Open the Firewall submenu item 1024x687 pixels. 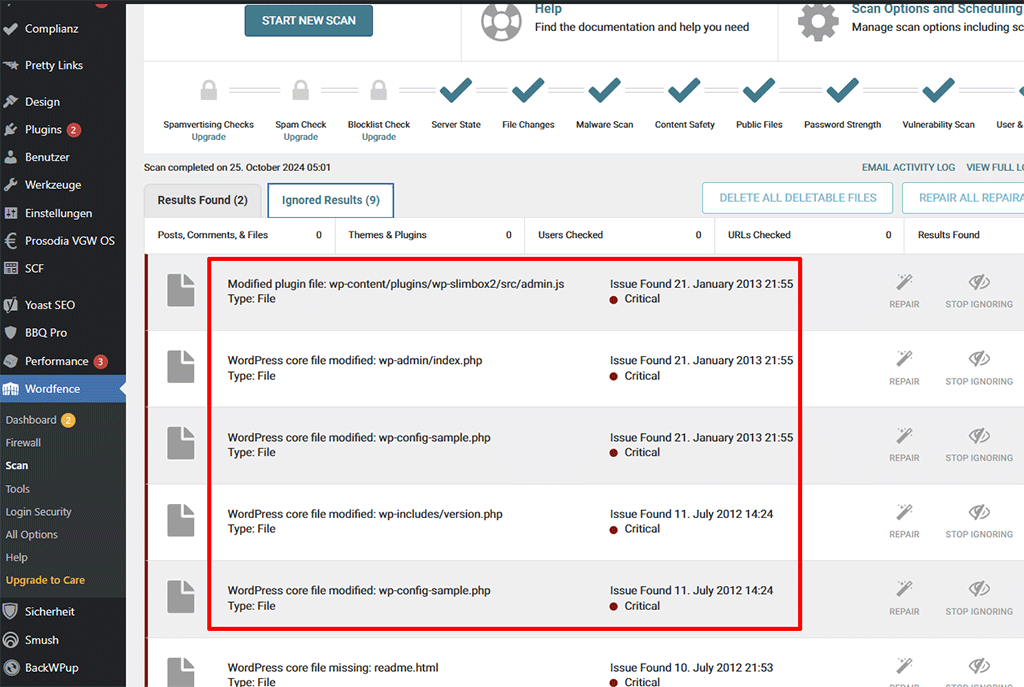click(x=23, y=443)
